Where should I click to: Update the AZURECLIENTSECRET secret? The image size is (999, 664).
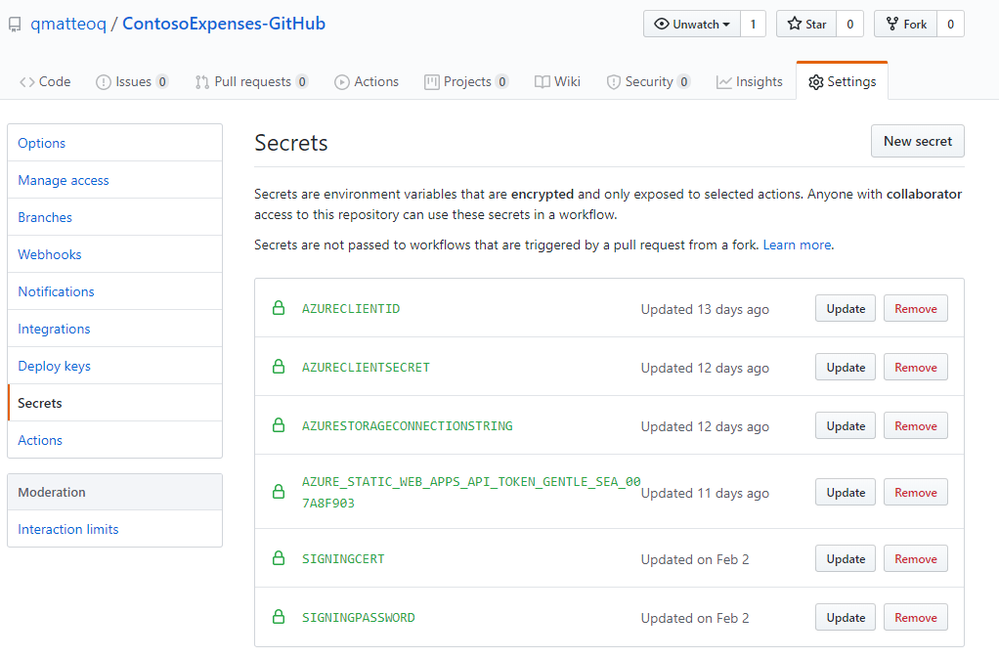[x=845, y=367]
